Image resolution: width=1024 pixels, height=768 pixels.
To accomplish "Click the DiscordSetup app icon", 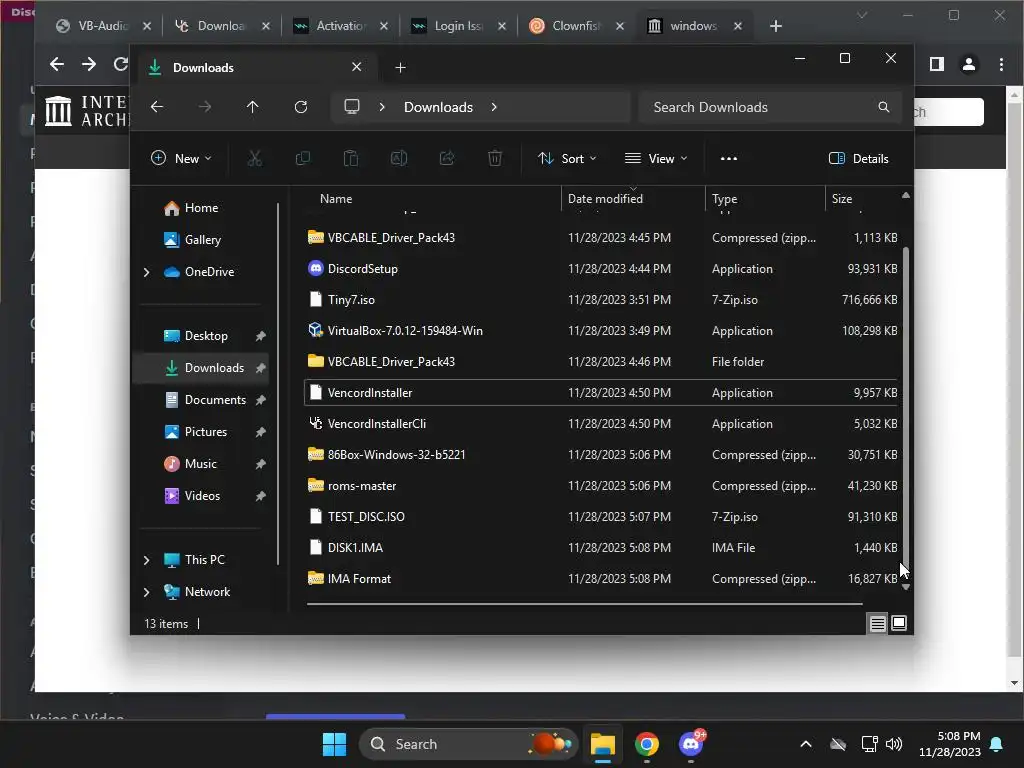I will [x=315, y=268].
